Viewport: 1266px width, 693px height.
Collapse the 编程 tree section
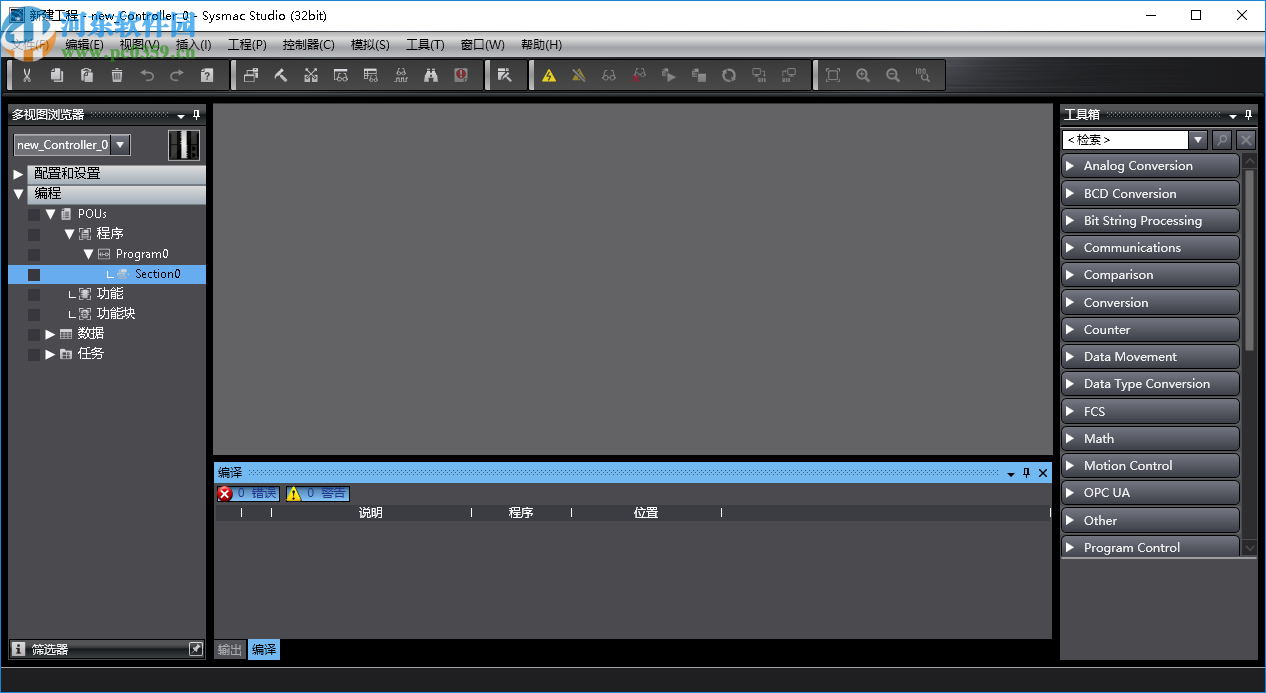click(x=19, y=193)
